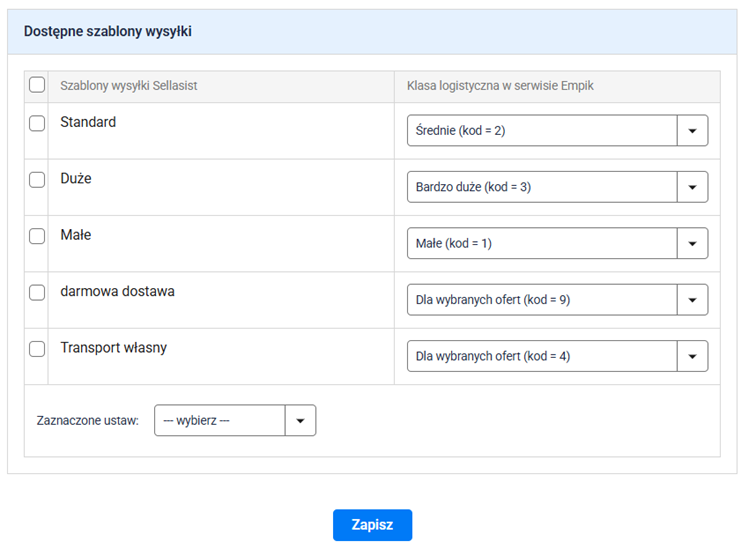Toggle the select-all checkbox in table header
The height and width of the screenshot is (549, 756).
click(37, 86)
